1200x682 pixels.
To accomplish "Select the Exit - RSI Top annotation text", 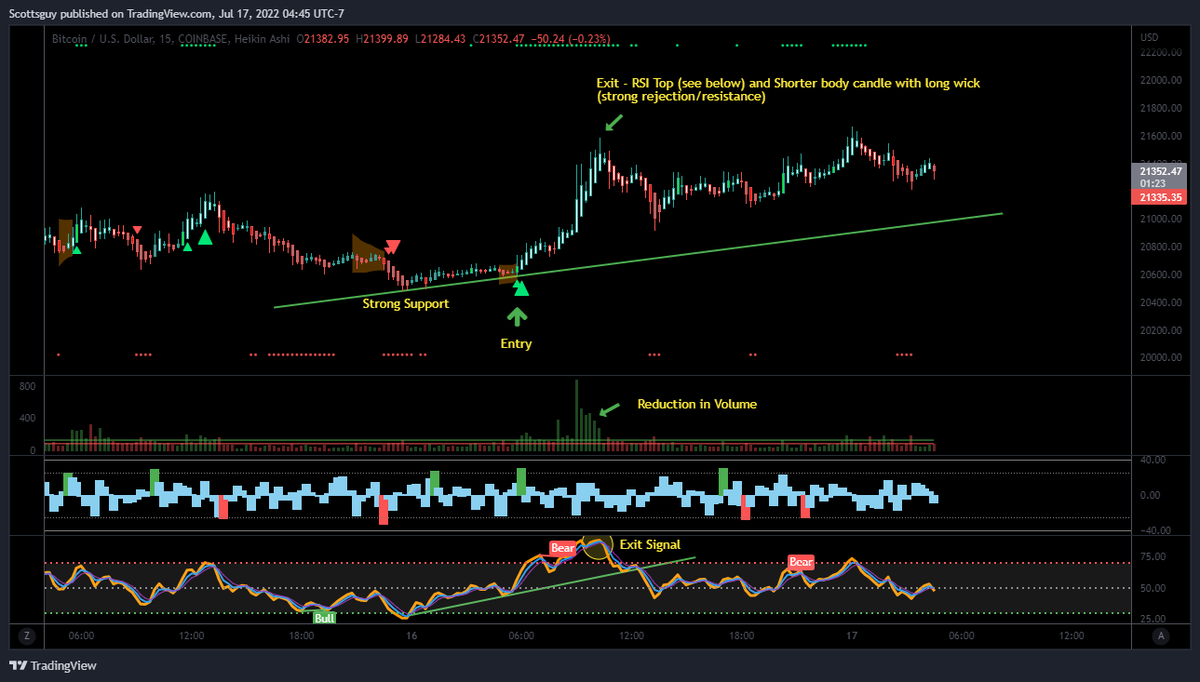I will point(787,91).
